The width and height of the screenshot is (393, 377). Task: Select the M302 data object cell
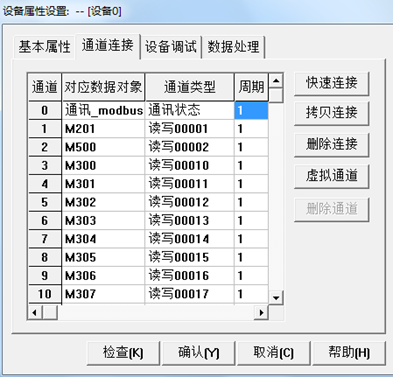click(x=103, y=202)
